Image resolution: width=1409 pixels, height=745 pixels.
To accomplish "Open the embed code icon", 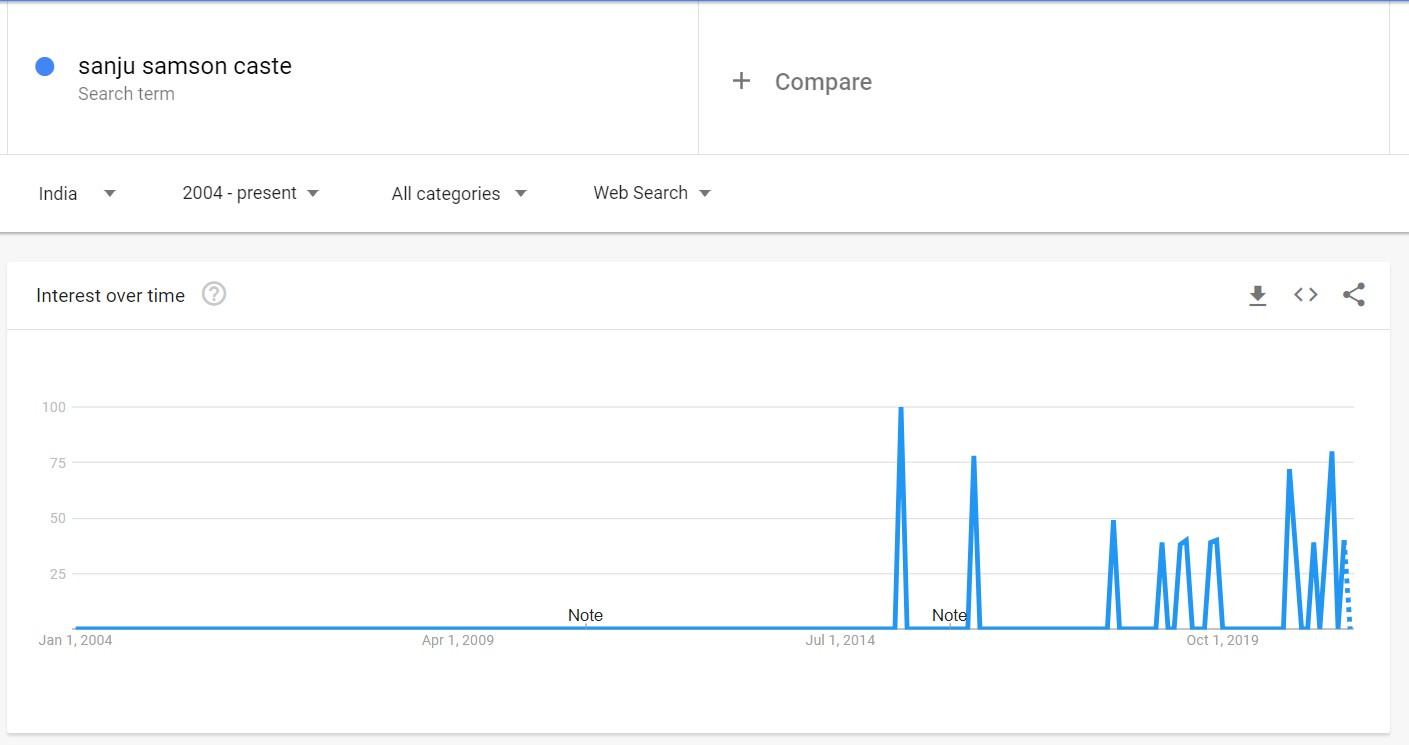I will 1305,295.
